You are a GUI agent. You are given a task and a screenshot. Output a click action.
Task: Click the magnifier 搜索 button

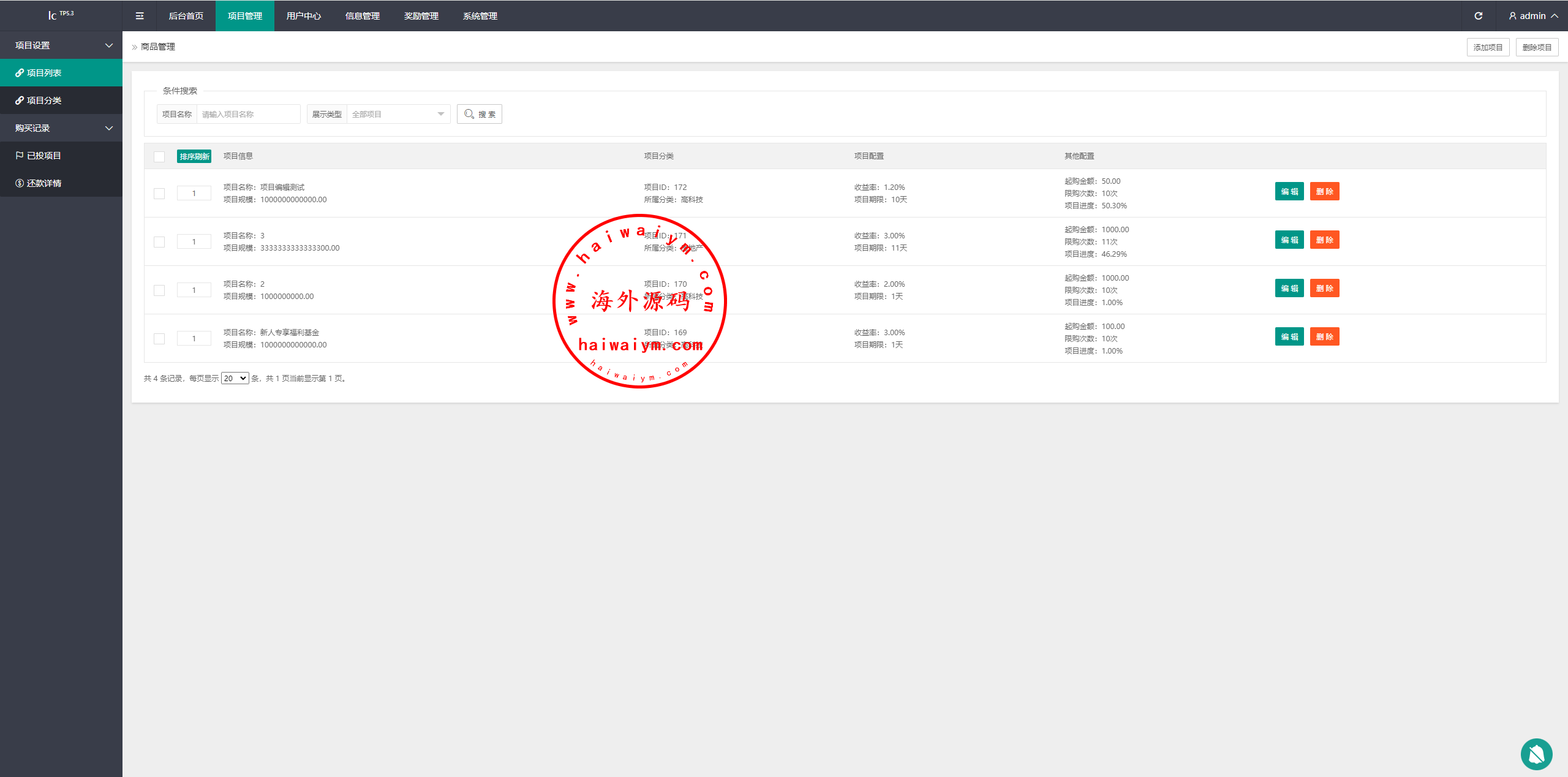[480, 114]
